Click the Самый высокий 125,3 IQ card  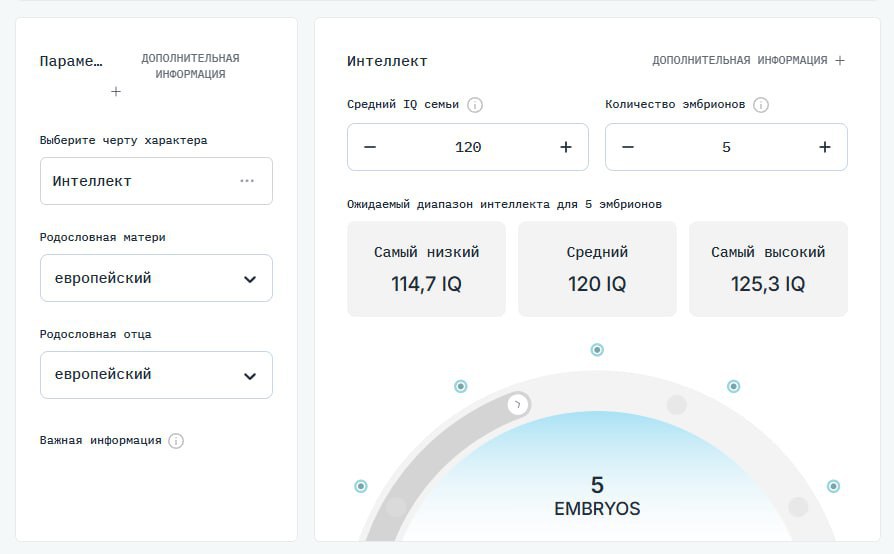tap(768, 269)
